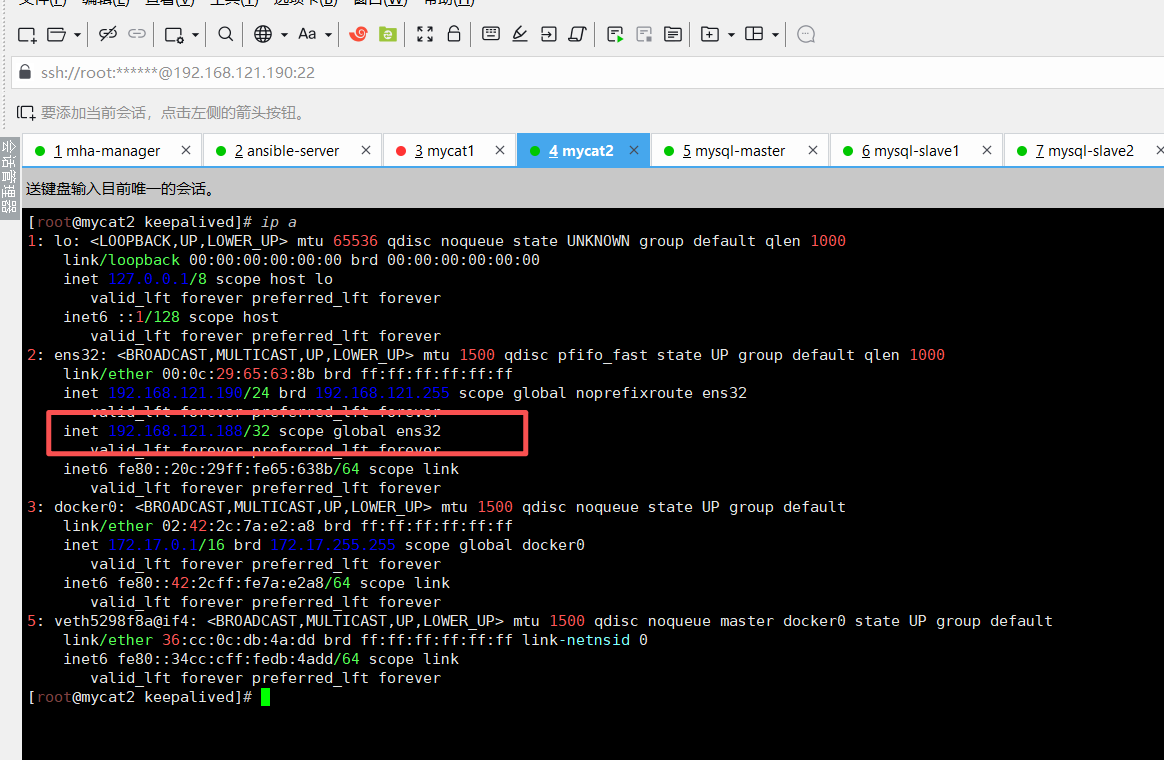Viewport: 1164px width, 760px height.
Task: Launch the red swirl Xmanager icon
Action: tap(359, 34)
